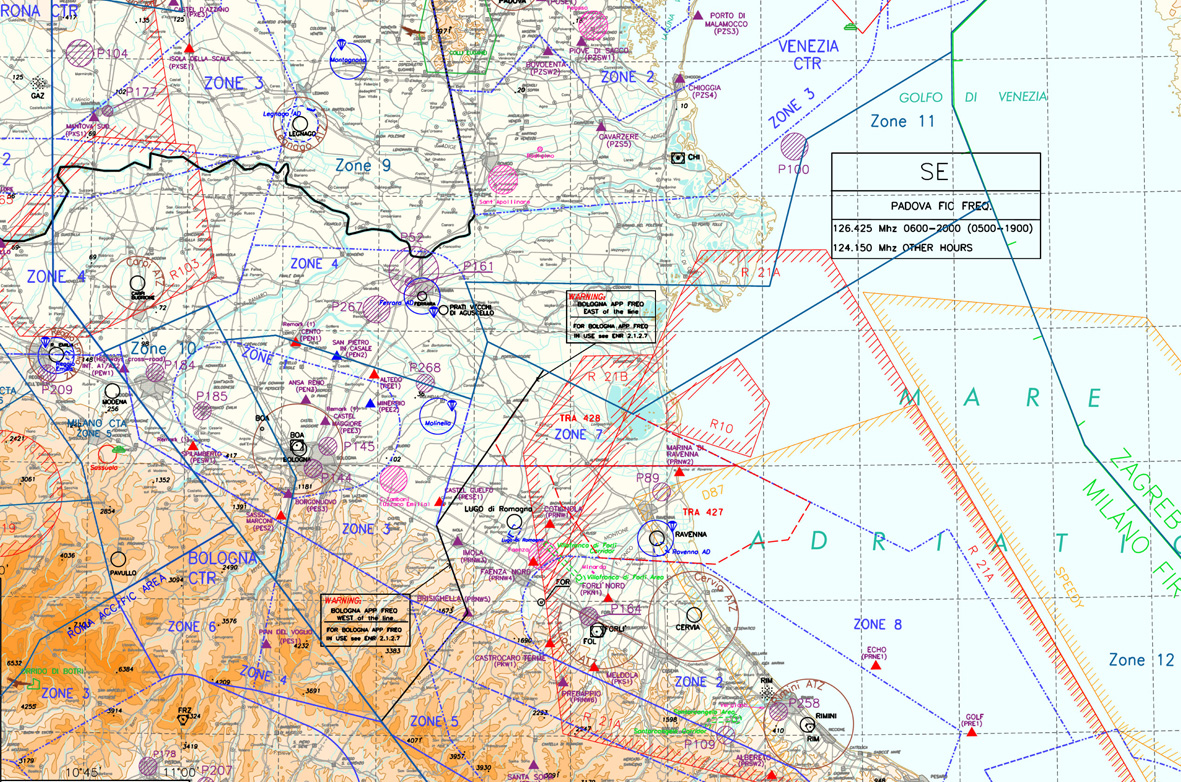Viewport: 1181px width, 782px height.
Task: Select the GOLF (PRE1) red triangle
Action: pos(972,732)
